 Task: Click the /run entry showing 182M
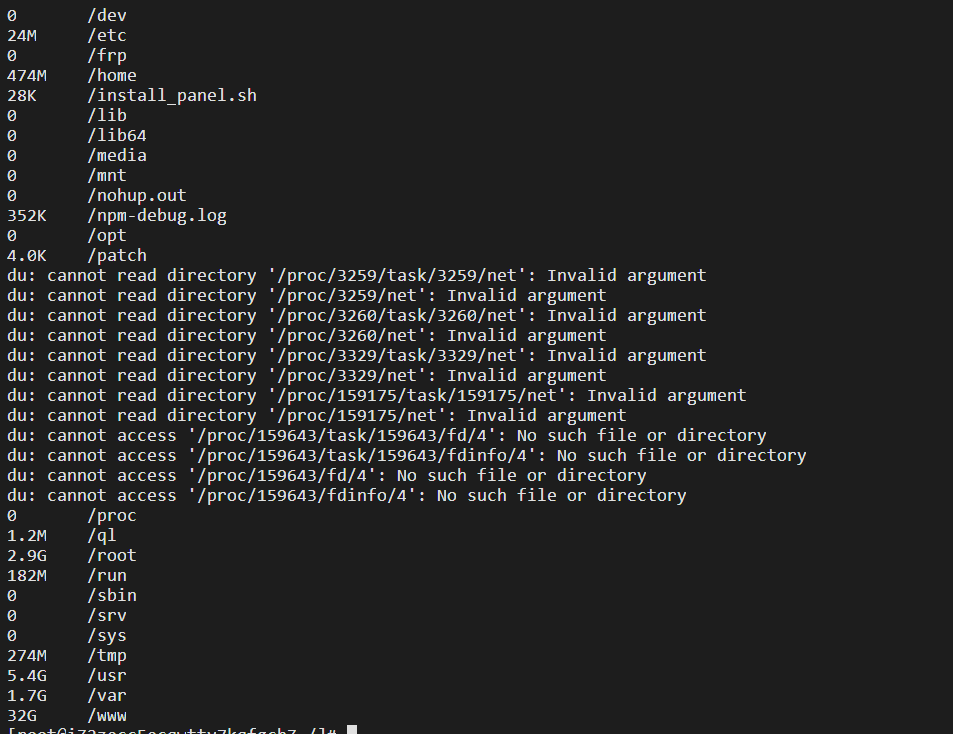tap(67, 575)
